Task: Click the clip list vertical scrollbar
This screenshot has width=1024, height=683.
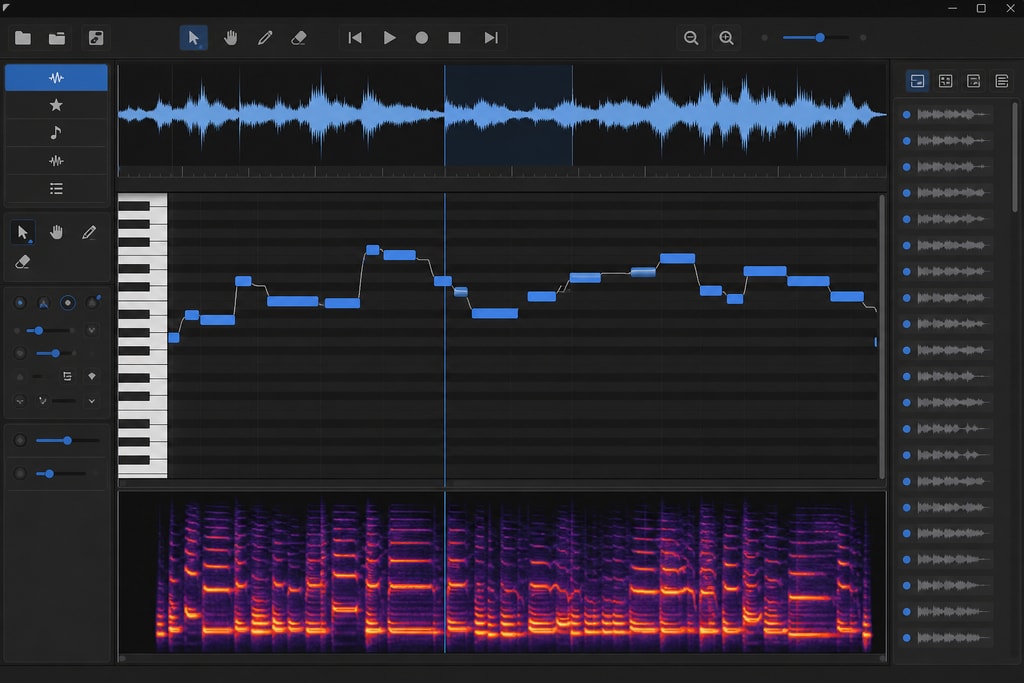Action: coord(1015,157)
